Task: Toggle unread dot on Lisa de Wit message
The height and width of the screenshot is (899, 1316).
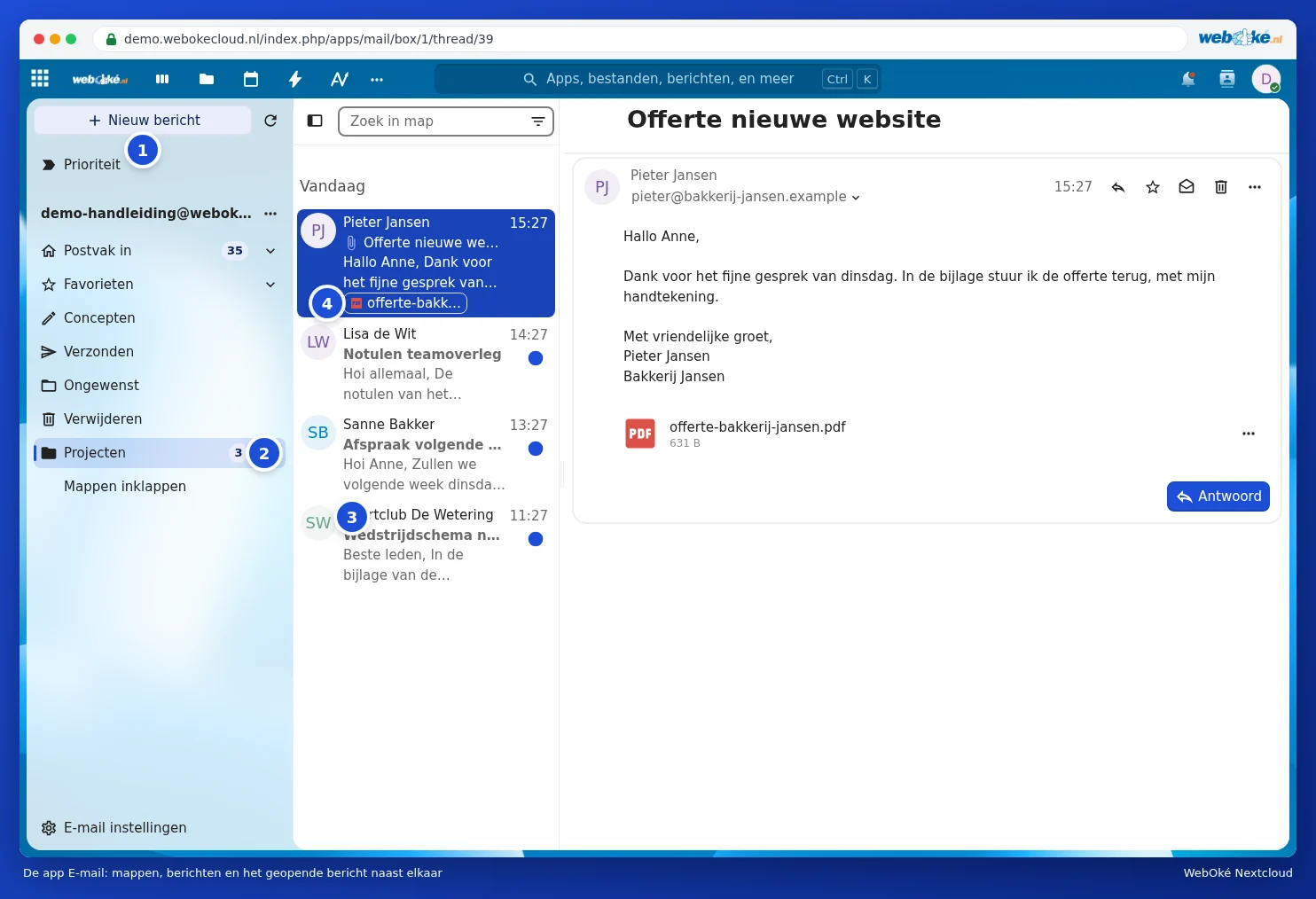Action: [536, 358]
